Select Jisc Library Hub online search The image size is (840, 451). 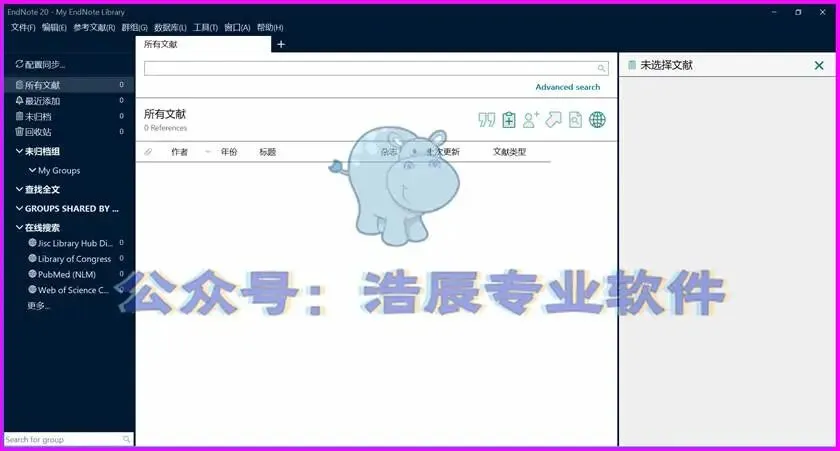pos(75,243)
